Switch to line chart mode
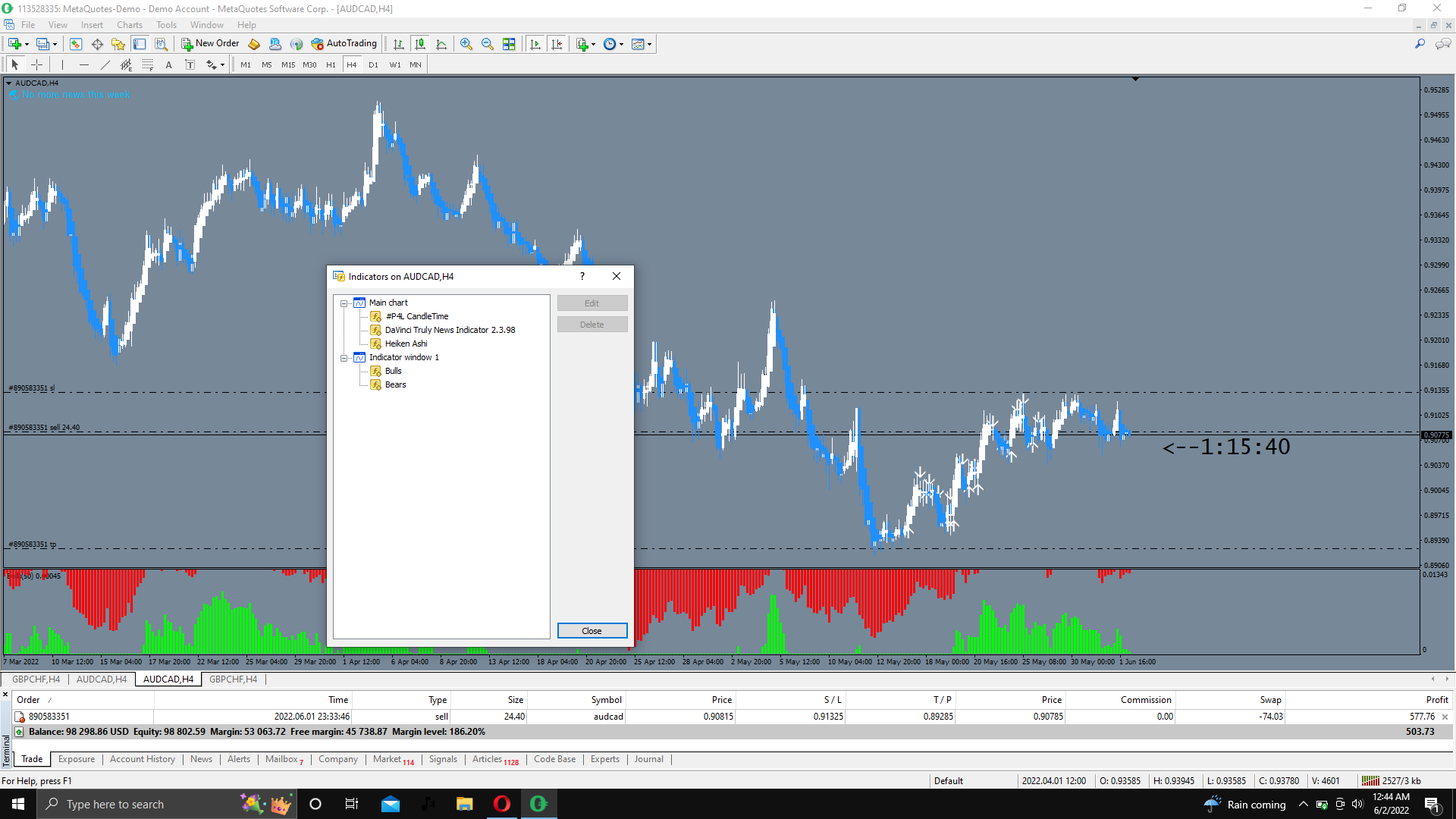 [441, 44]
